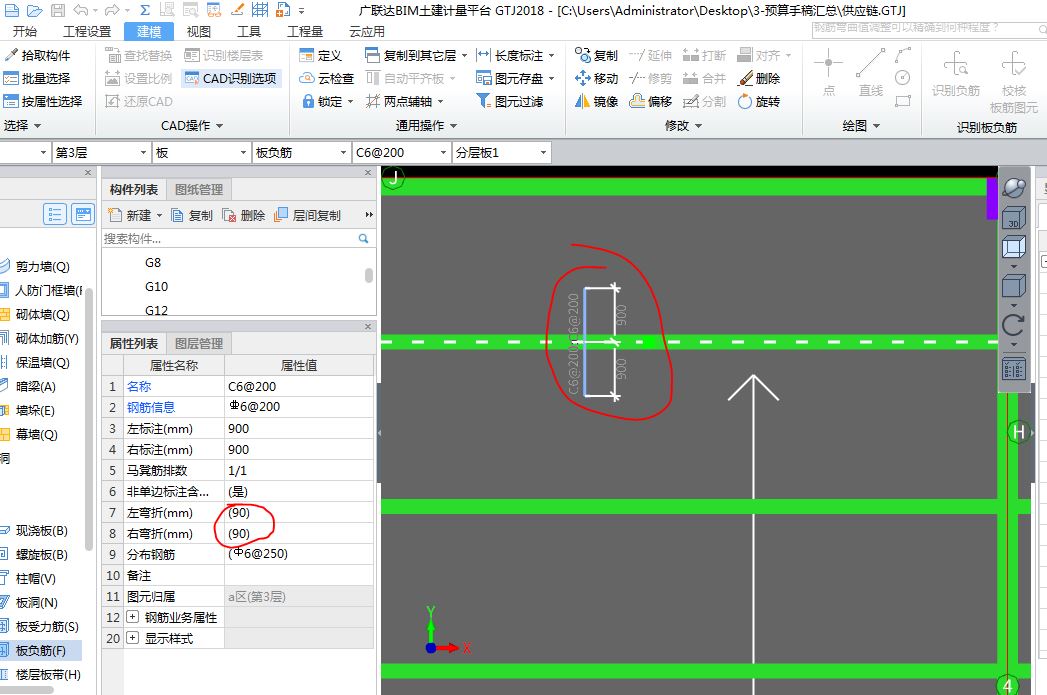The width and height of the screenshot is (1047, 695).
Task: Click 识别负筋 recognize negative rebar
Action: pyautogui.click(x=956, y=73)
